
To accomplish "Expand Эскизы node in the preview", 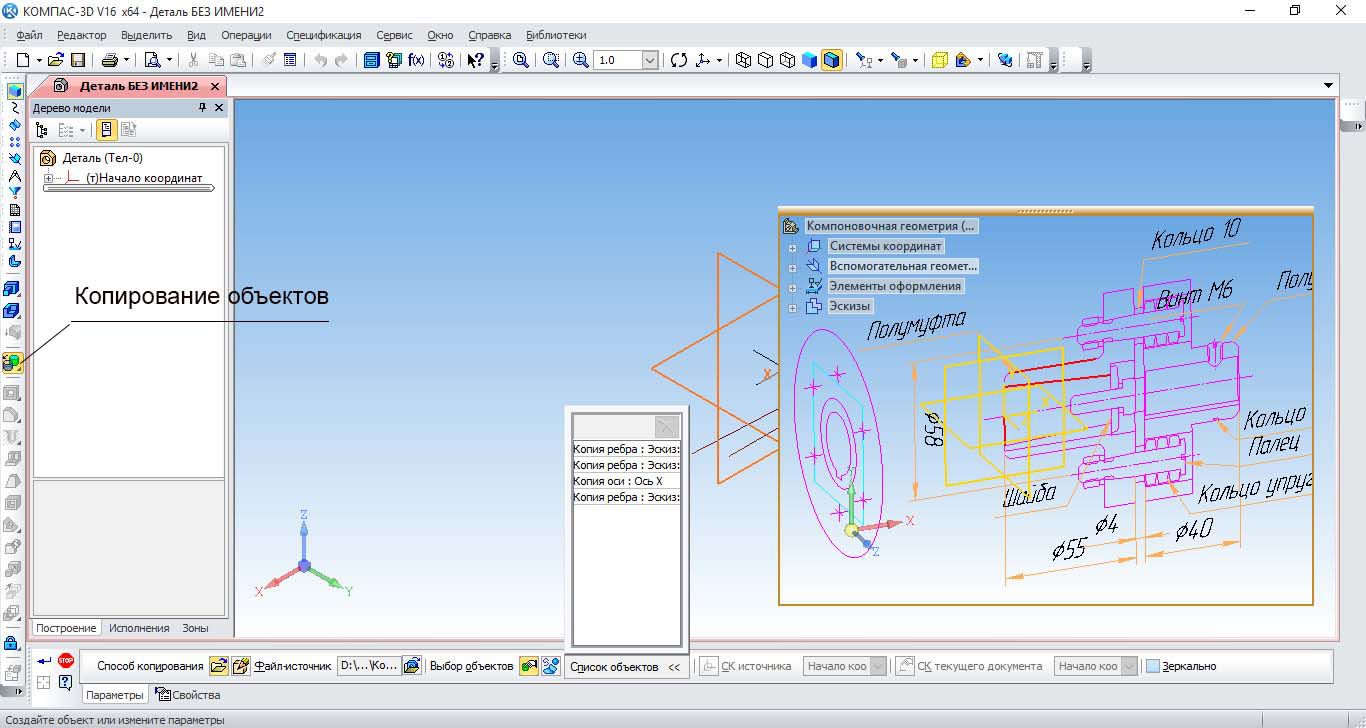I will 792,307.
